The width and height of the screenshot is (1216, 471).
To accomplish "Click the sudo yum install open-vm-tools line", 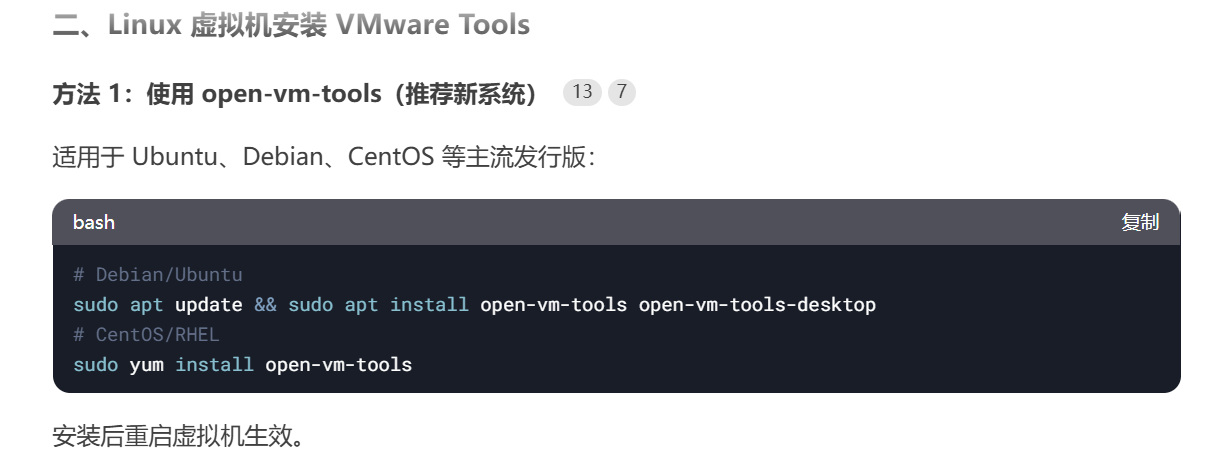I will (x=243, y=364).
